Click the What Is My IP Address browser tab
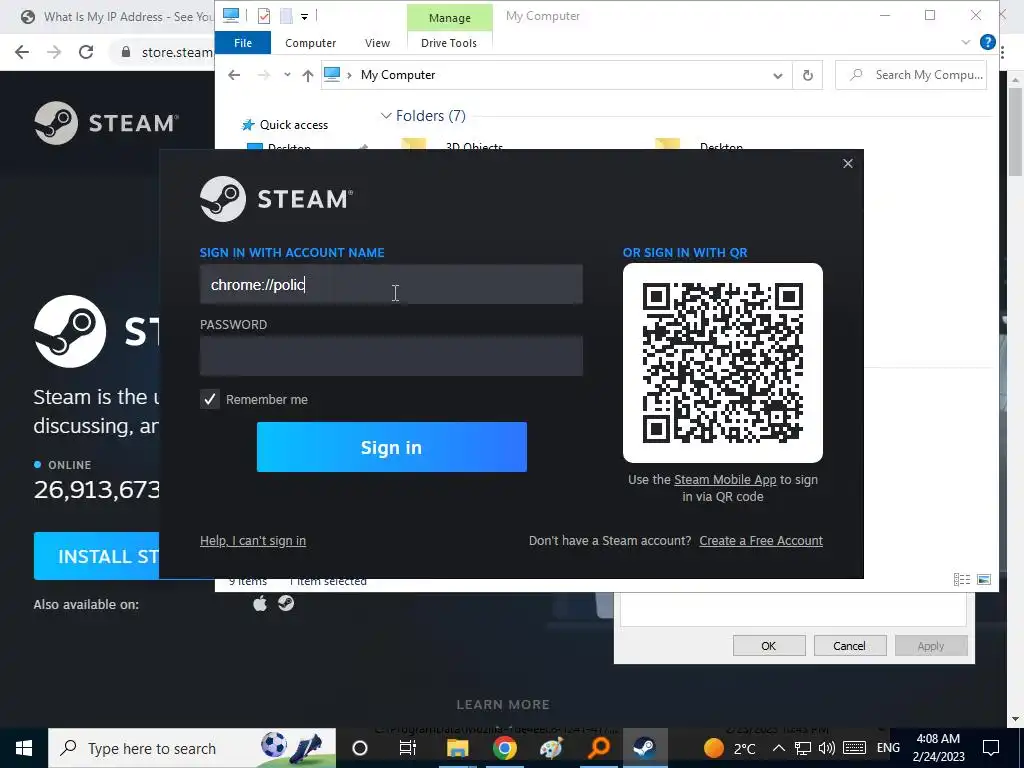Image resolution: width=1024 pixels, height=768 pixels. point(116,17)
